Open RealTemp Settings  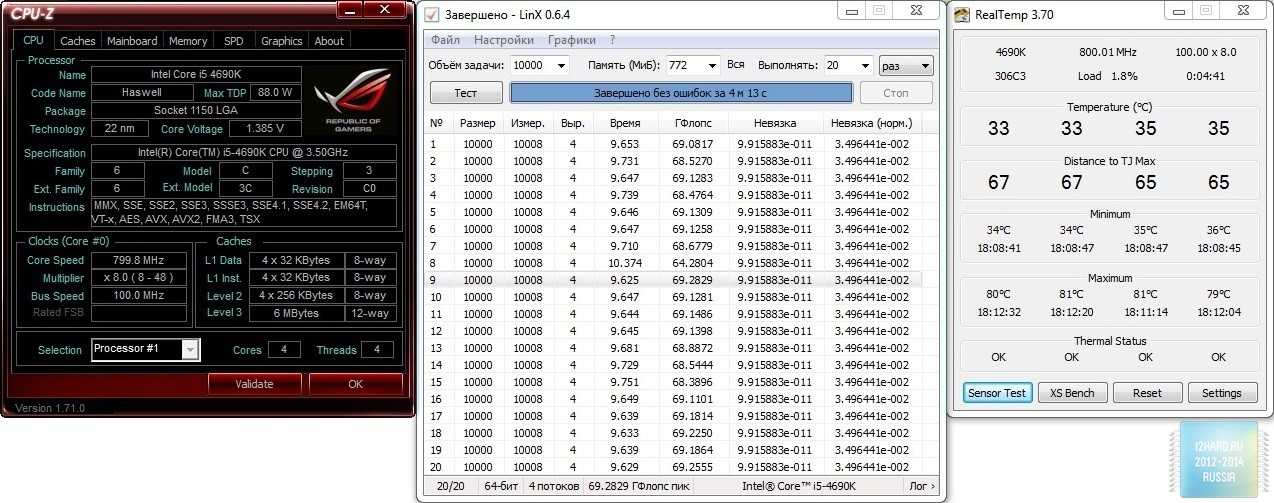pyautogui.click(x=1221, y=393)
